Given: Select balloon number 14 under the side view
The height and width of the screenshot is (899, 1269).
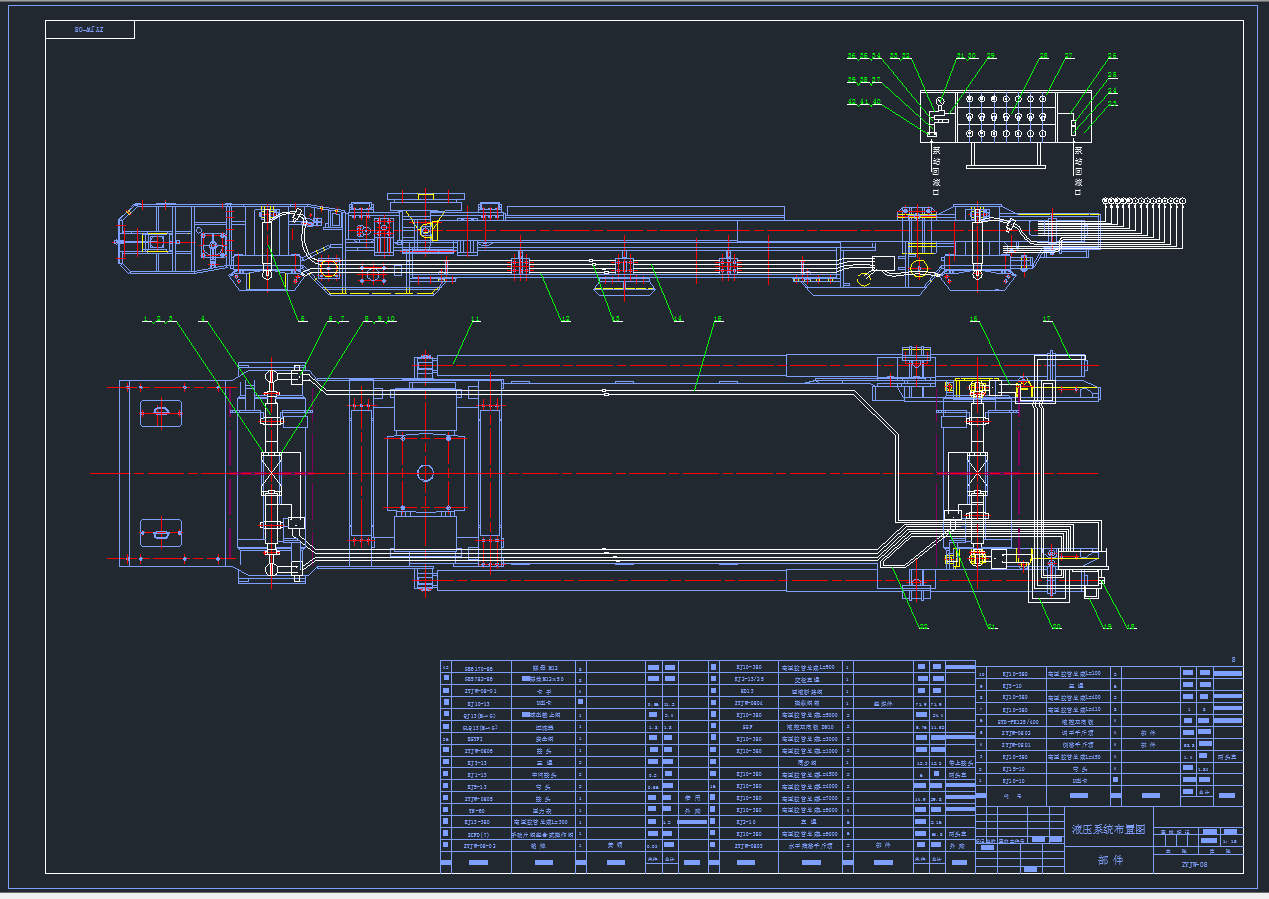Looking at the screenshot, I should point(678,319).
